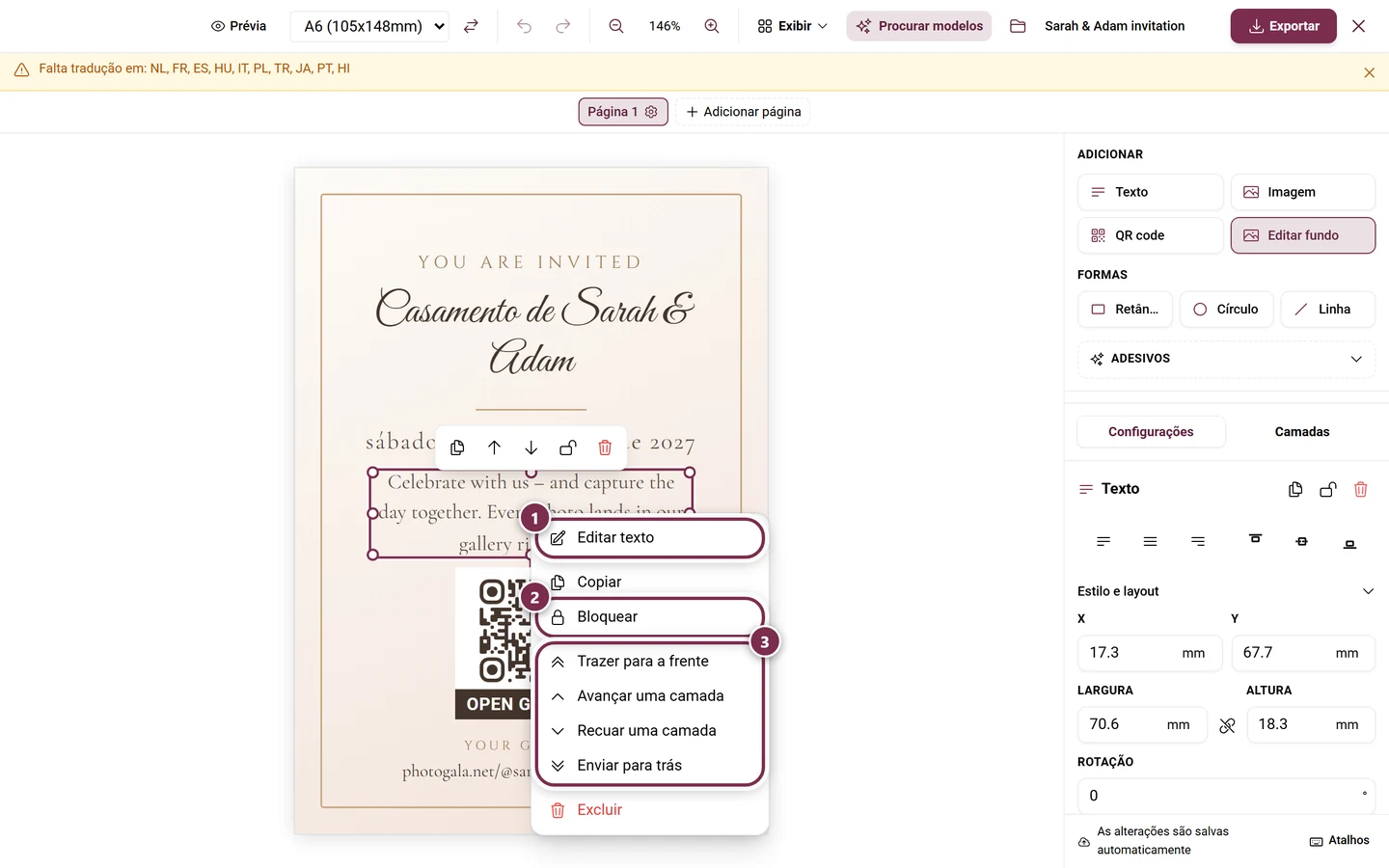
Task: Open the Exibir dropdown menu
Action: point(793,26)
